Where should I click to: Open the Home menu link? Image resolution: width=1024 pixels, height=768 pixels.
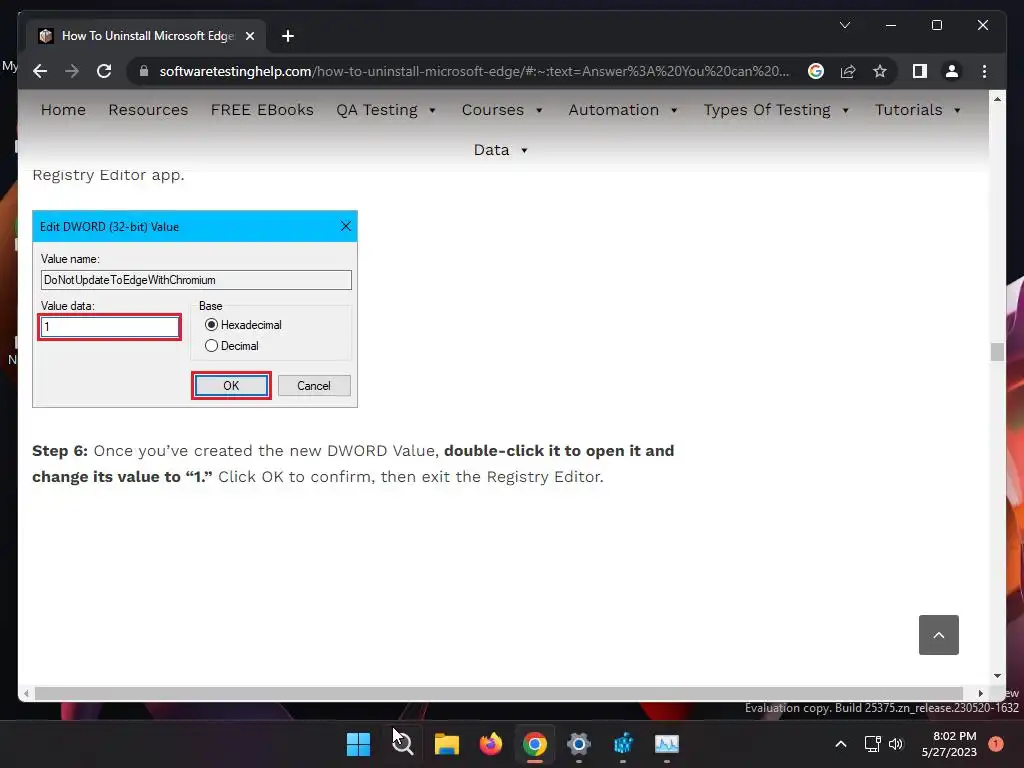click(63, 110)
